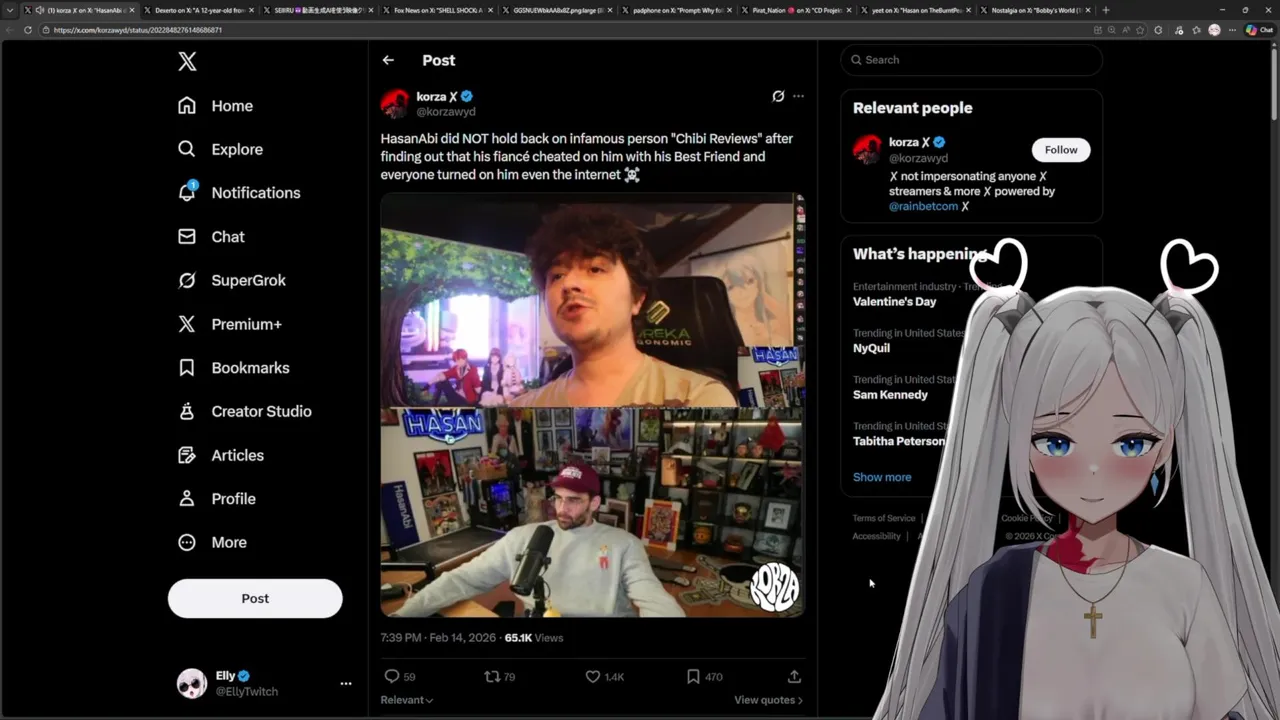This screenshot has width=1280, height=720.
Task: Click the white Post button in sidebar
Action: [x=255, y=598]
